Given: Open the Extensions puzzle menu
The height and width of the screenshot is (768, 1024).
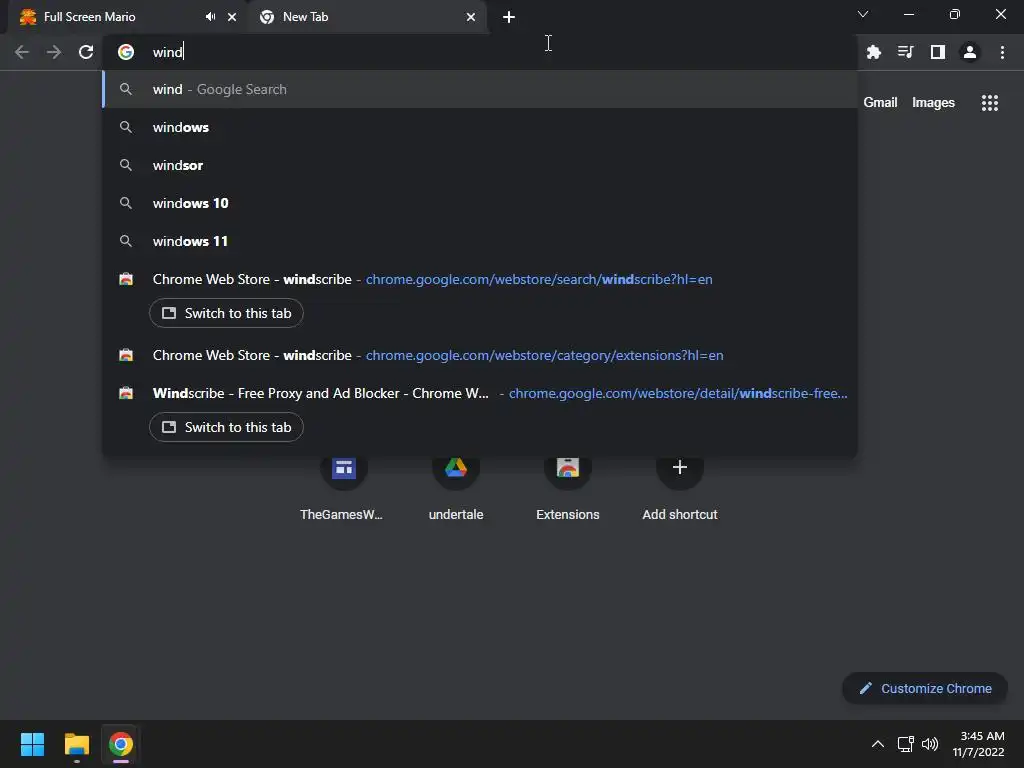Looking at the screenshot, I should click(874, 52).
